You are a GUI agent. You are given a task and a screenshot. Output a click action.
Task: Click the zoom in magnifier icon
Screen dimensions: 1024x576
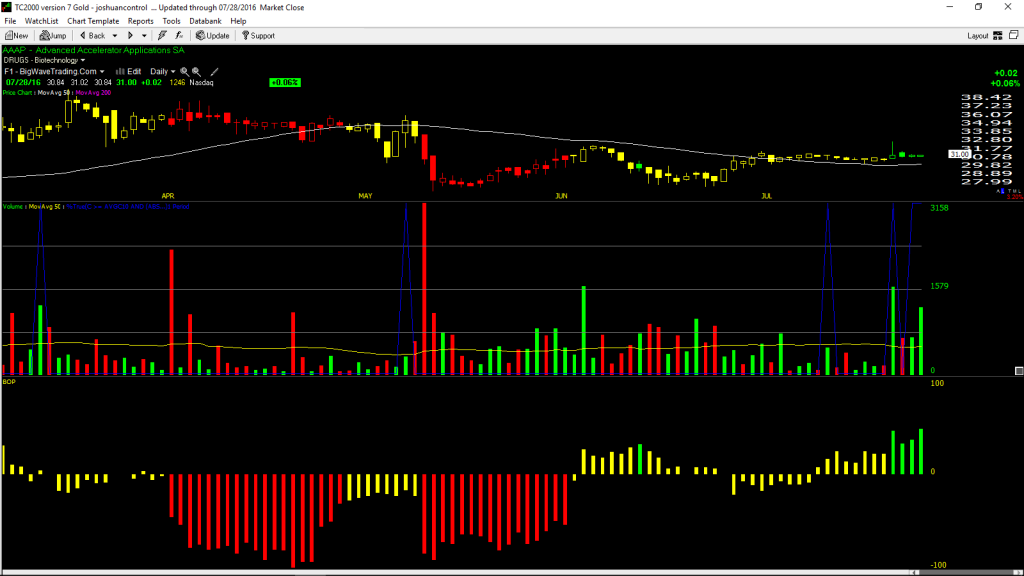coord(184,71)
